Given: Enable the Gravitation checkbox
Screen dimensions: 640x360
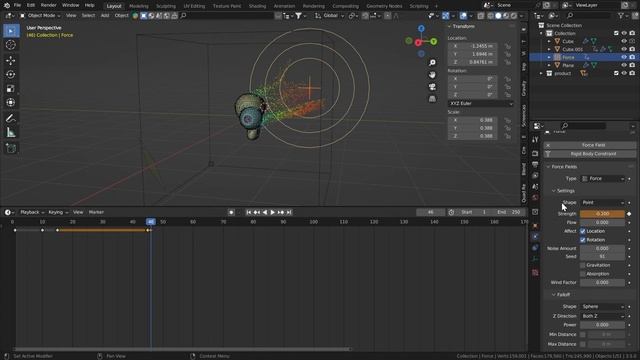Looking at the screenshot, I should point(583,265).
